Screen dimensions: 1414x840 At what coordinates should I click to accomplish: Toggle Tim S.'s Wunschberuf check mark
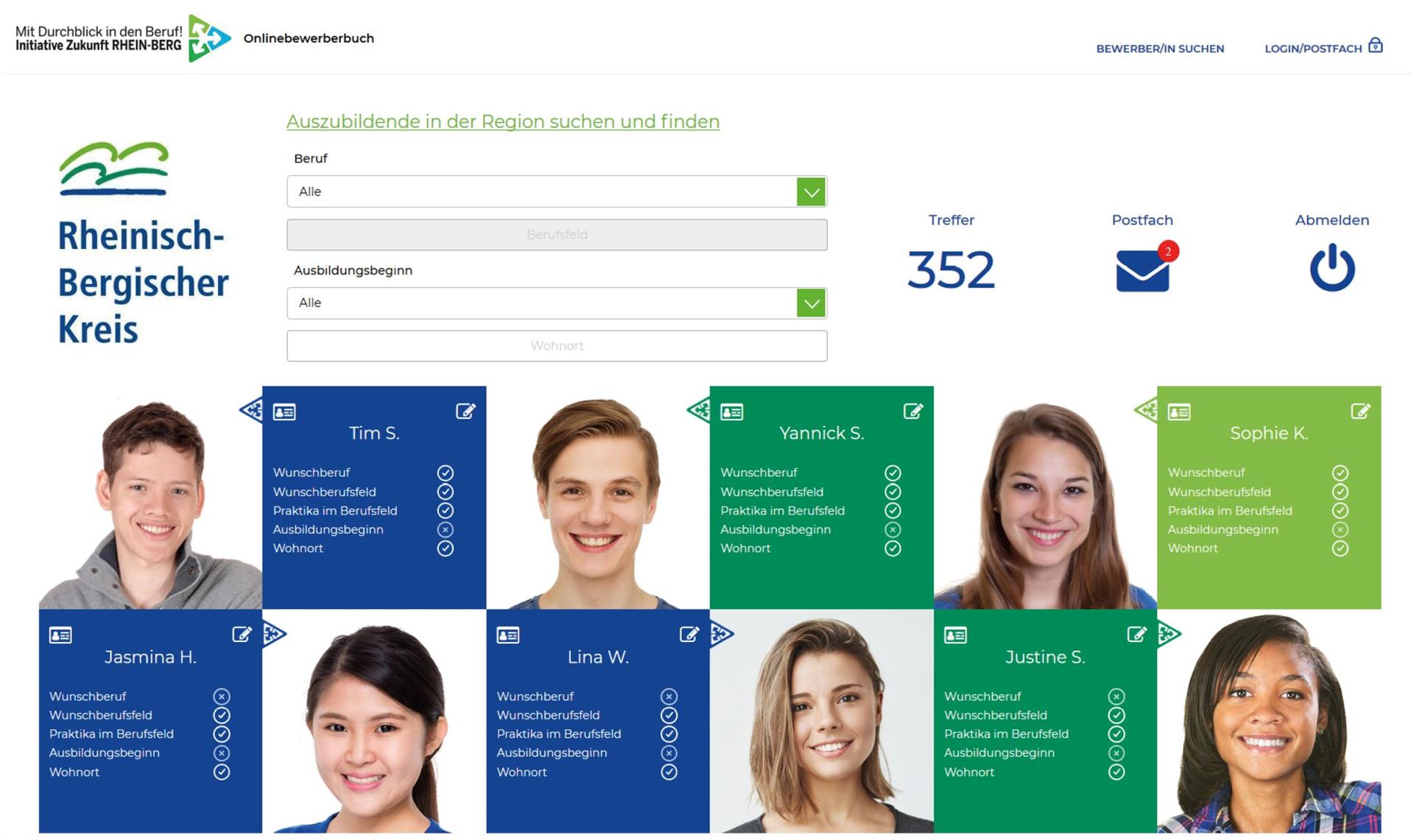446,473
